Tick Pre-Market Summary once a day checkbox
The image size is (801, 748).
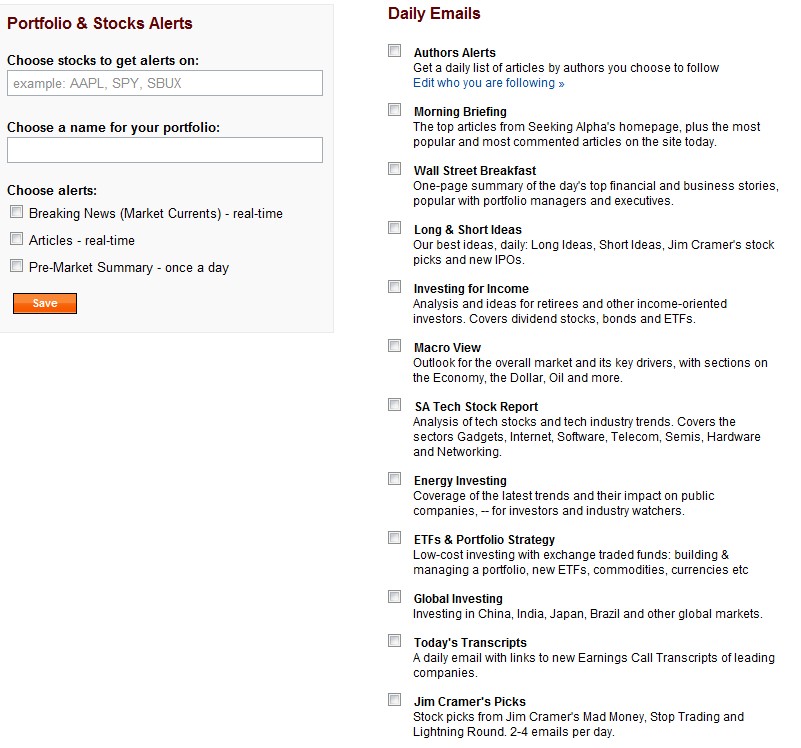click(16, 266)
